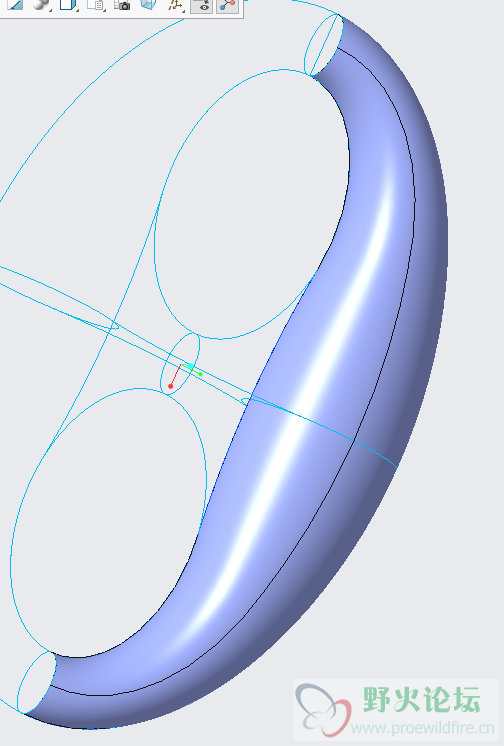Toggle the spin center nodes icon
The height and width of the screenshot is (746, 504).
pos(227,6)
